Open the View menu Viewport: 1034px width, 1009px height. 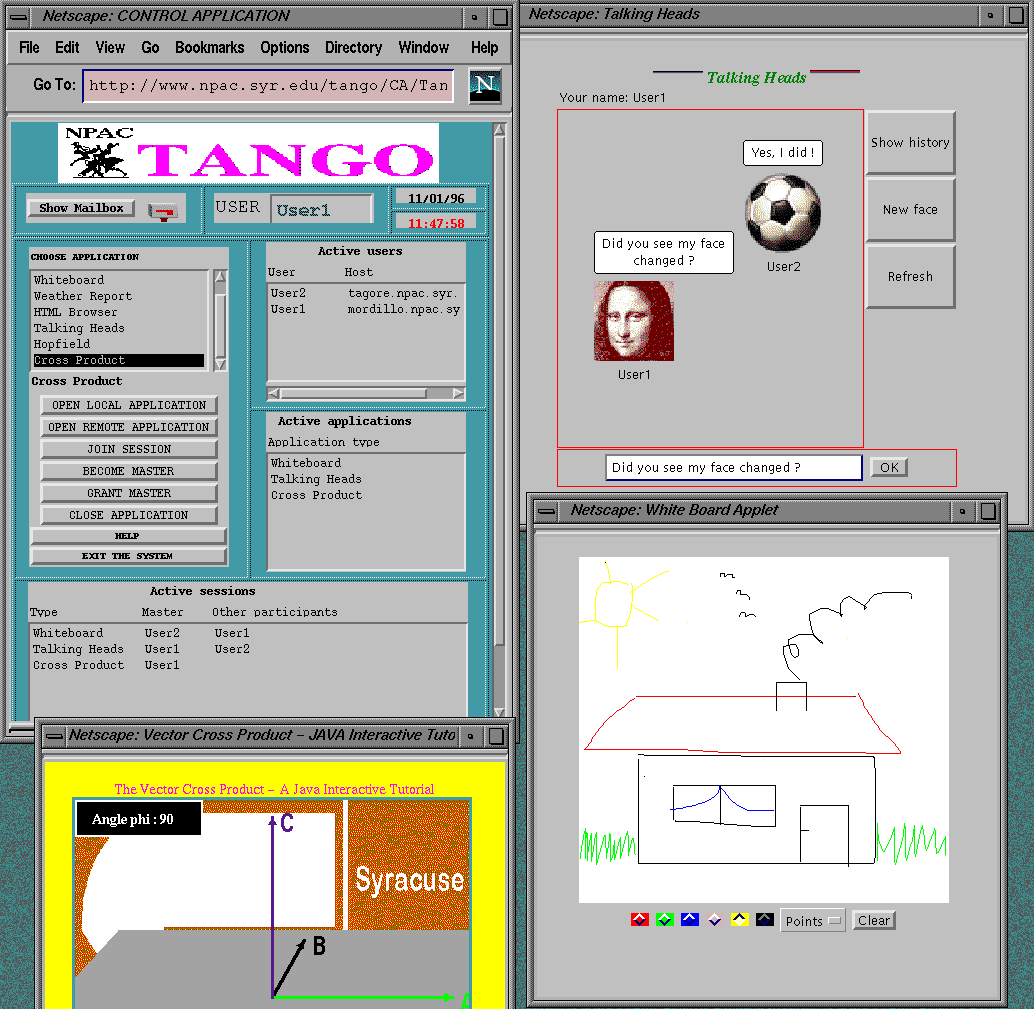click(x=110, y=47)
